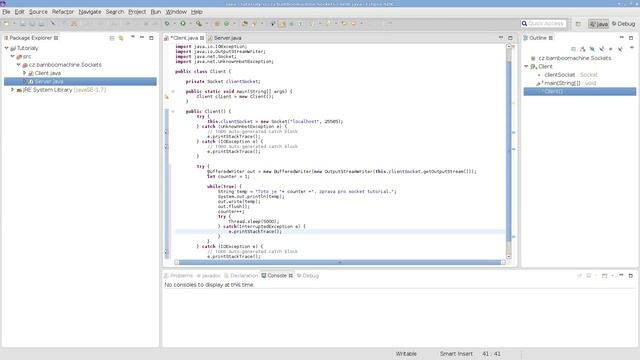Close the Client.java editor tab
The width and height of the screenshot is (640, 360).
click(x=202, y=38)
